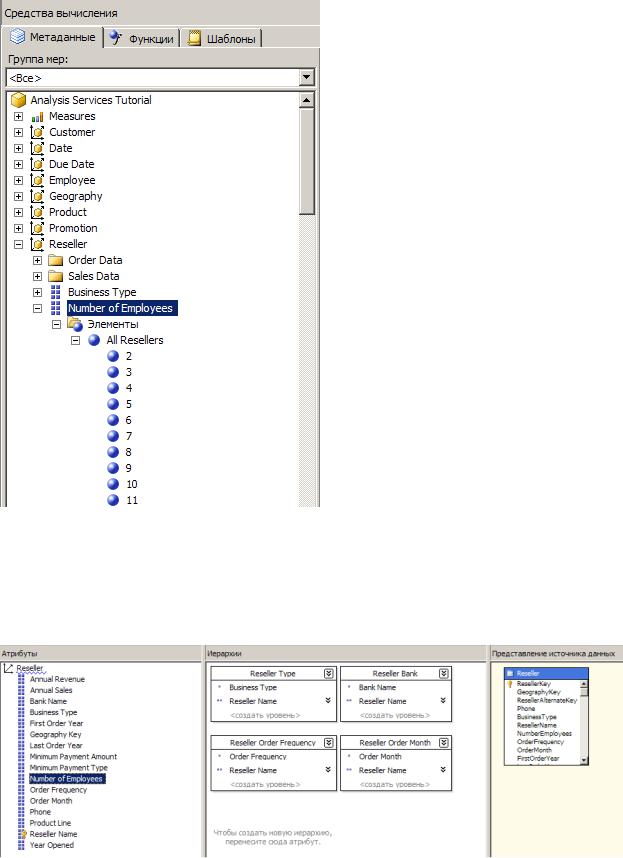Image resolution: width=623 pixels, height=858 pixels.
Task: Collapse the Reseller dimension
Action: click(x=19, y=244)
